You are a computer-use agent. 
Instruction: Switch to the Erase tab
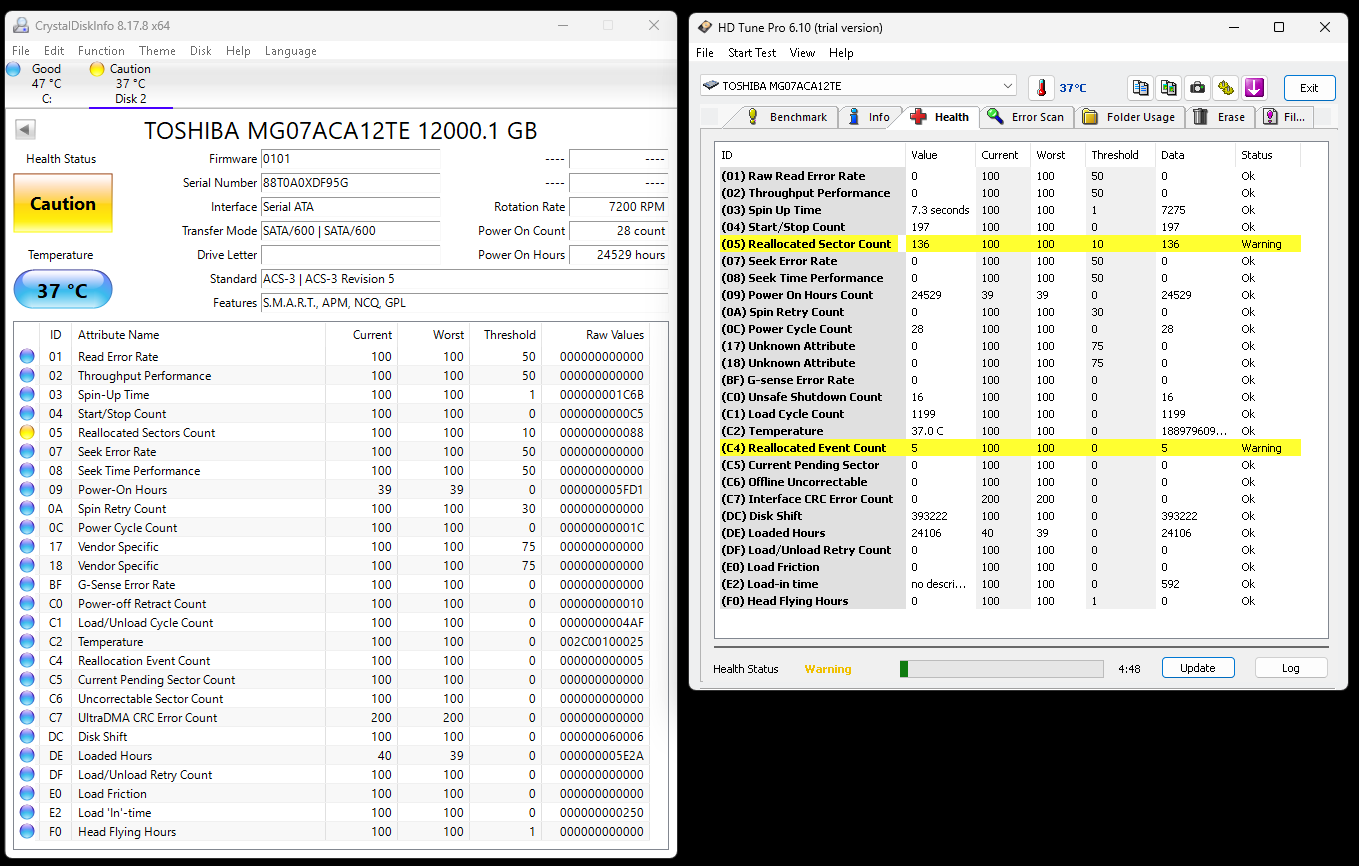pyautogui.click(x=1219, y=117)
